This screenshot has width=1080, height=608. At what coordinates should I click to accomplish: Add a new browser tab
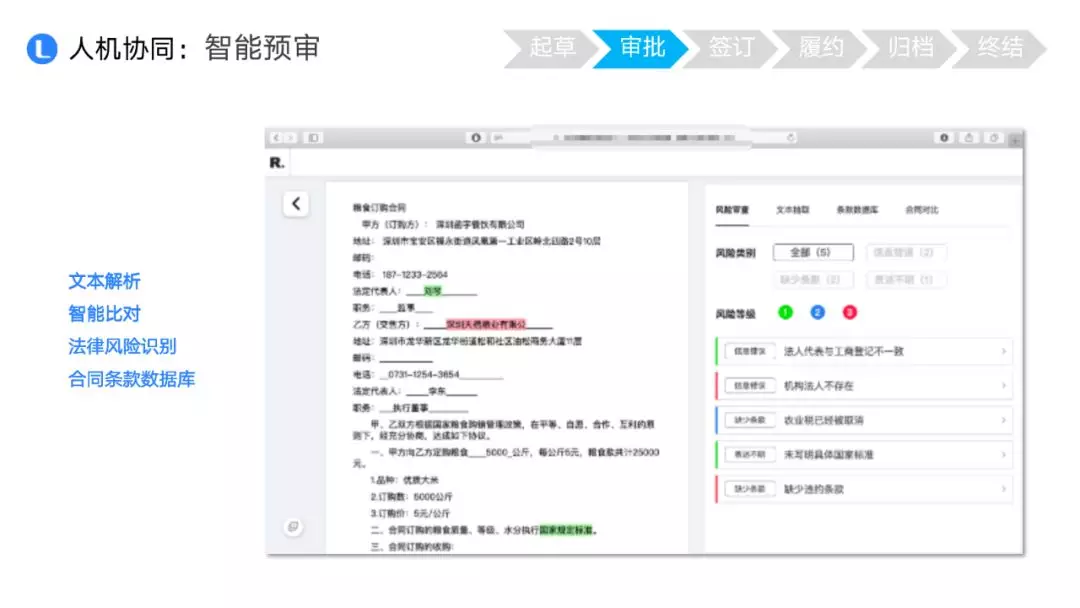tap(1015, 140)
